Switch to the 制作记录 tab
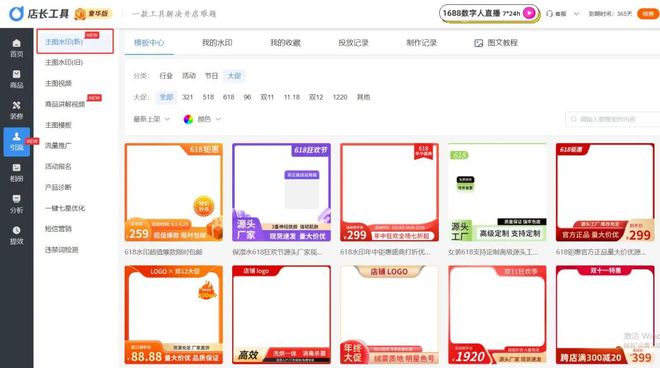Image resolution: width=660 pixels, height=368 pixels. (421, 43)
